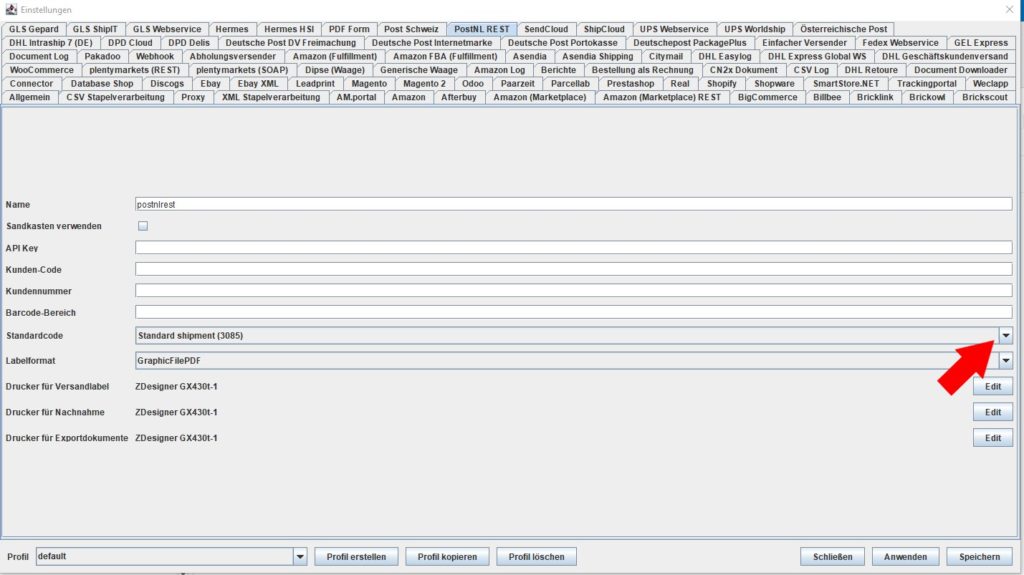Switch to the UPS Worldship tab
Image resolution: width=1024 pixels, height=575 pixels.
[754, 29]
